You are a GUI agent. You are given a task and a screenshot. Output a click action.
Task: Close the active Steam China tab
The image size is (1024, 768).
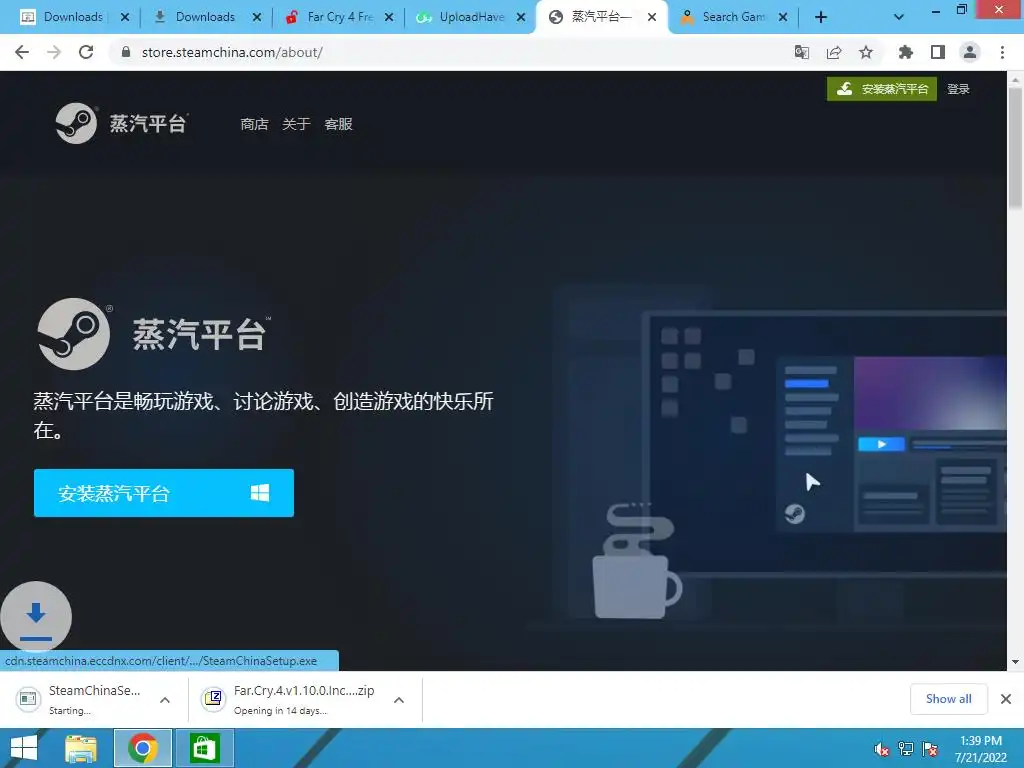click(x=652, y=18)
